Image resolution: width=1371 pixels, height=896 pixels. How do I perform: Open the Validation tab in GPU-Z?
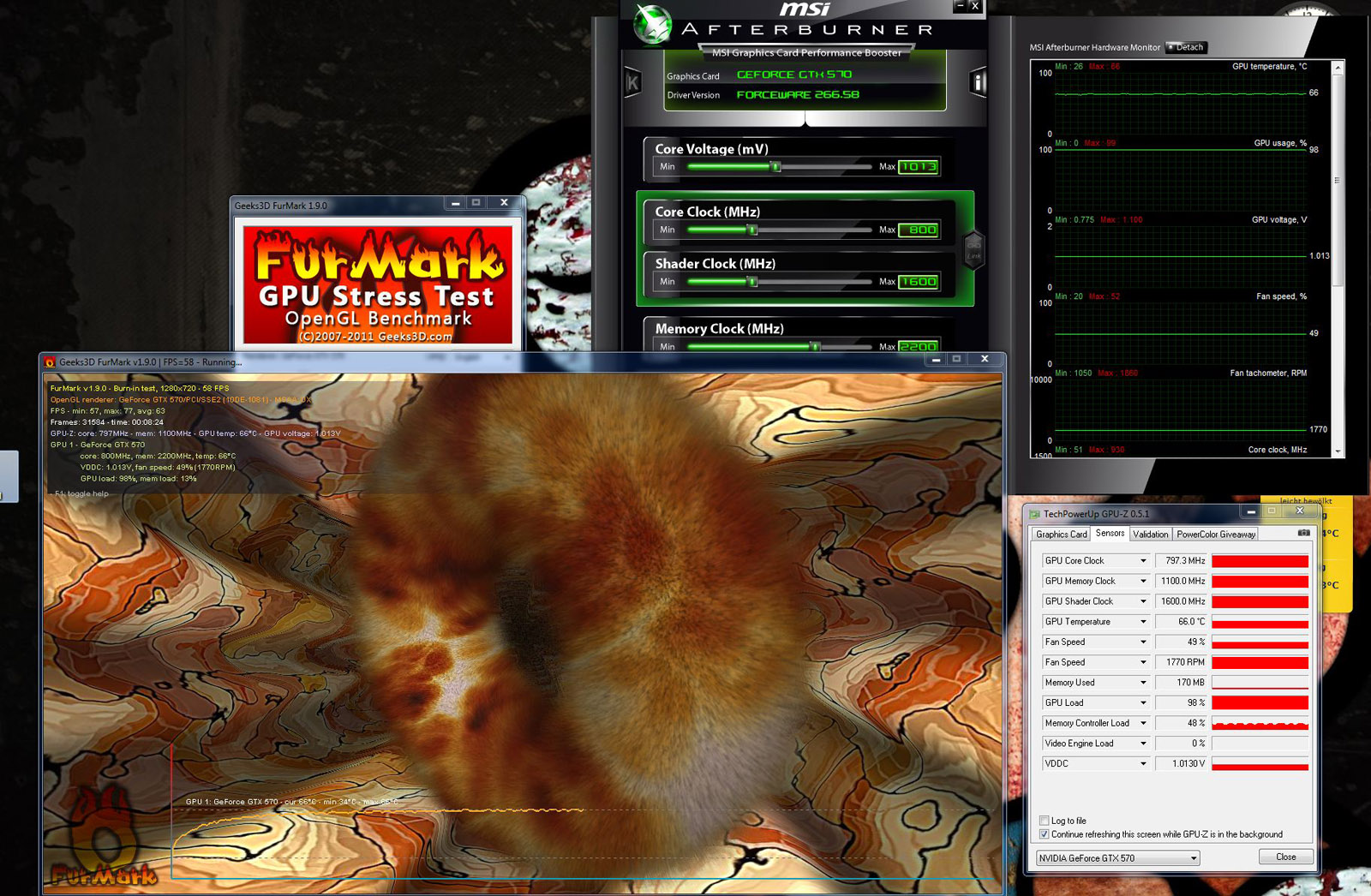(1150, 535)
